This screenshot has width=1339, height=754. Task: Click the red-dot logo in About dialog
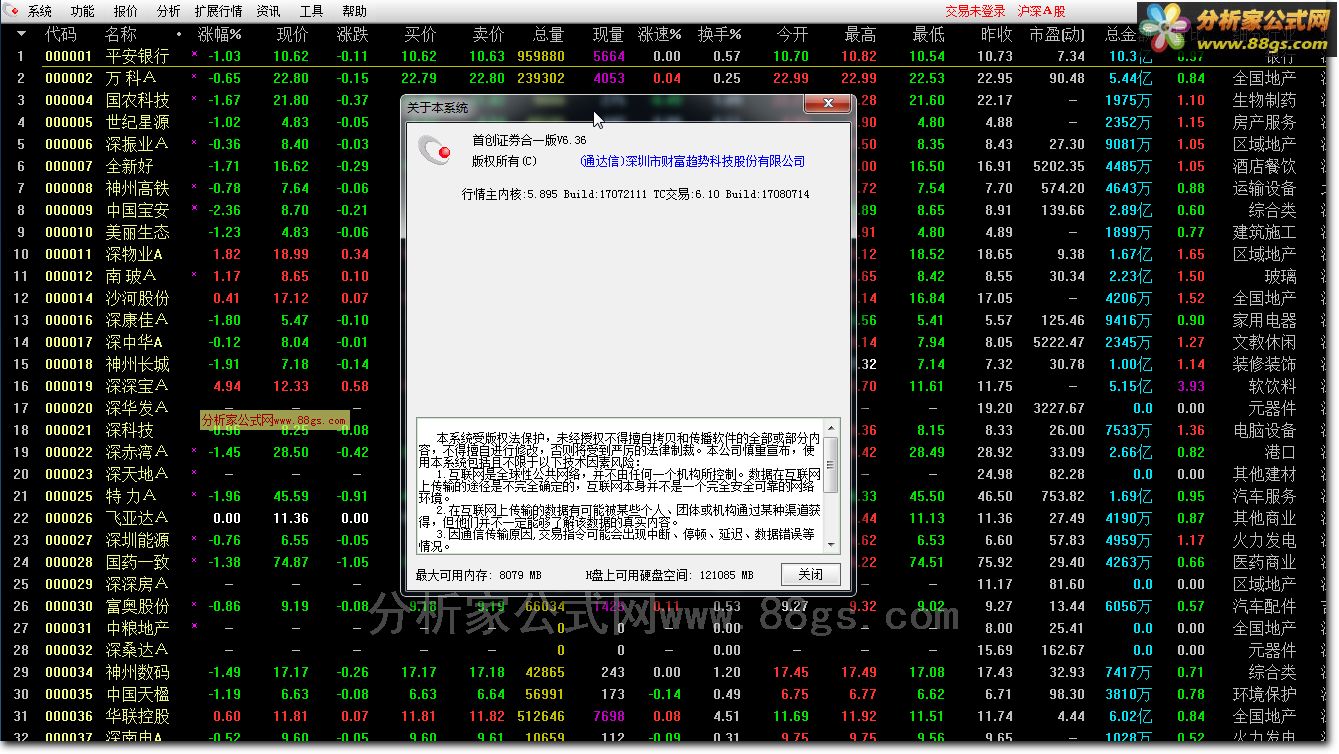[435, 149]
